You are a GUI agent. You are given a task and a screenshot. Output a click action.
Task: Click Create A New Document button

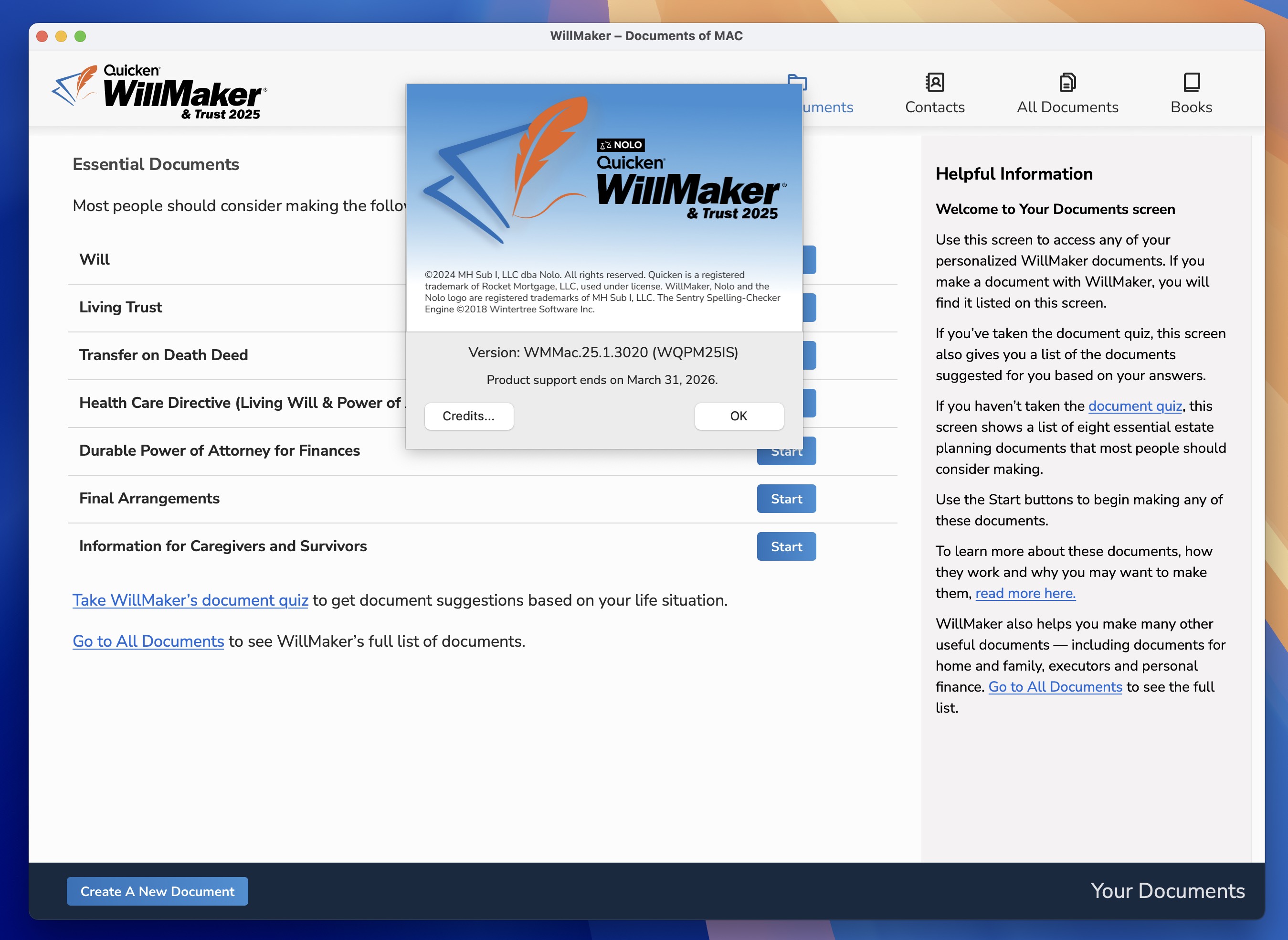(x=157, y=890)
